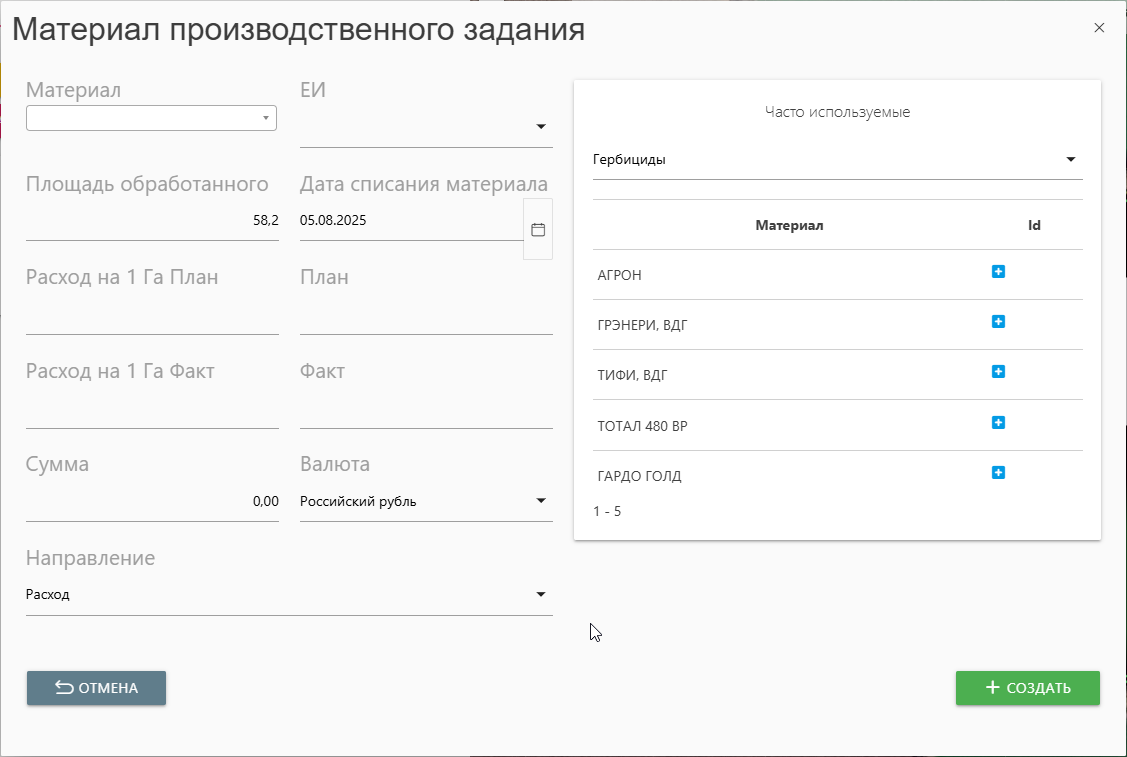
Task: Add ТИФИ, ВДГ using plus icon
Action: point(998,372)
